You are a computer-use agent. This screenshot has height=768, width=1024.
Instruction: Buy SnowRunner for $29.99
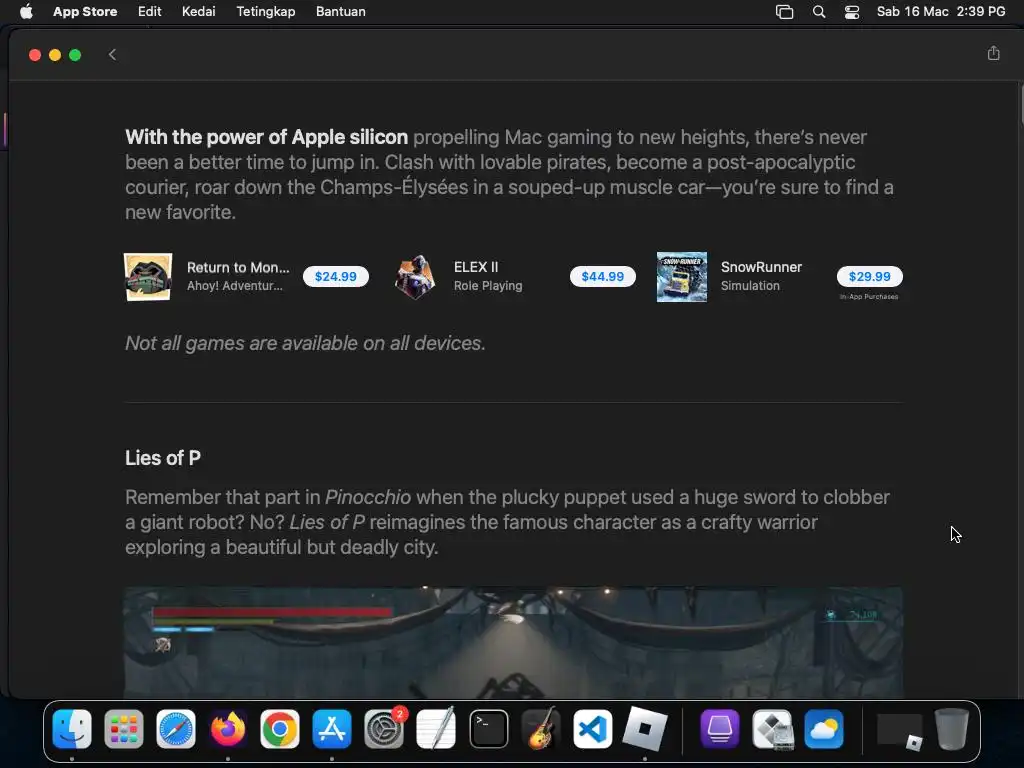click(869, 276)
